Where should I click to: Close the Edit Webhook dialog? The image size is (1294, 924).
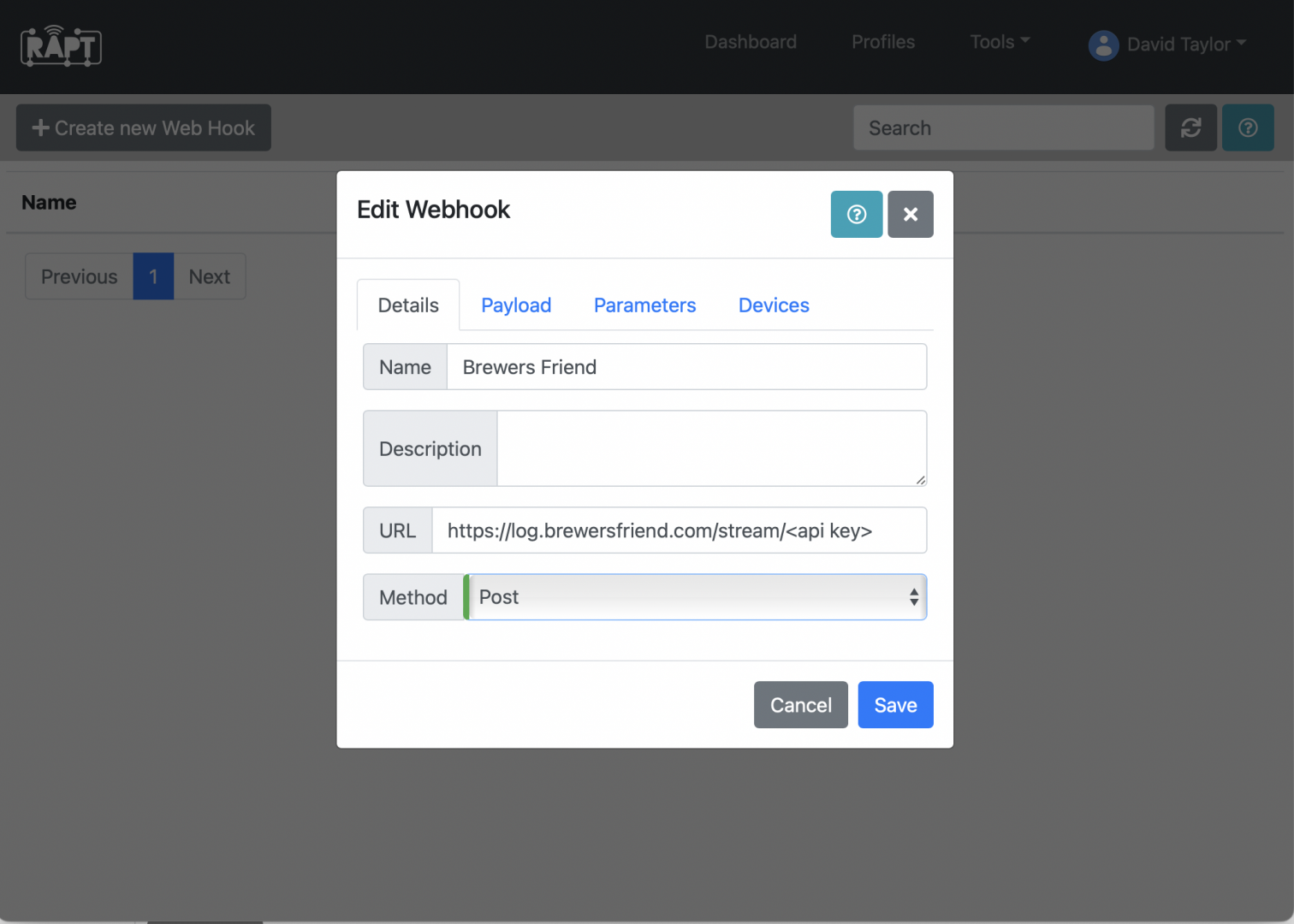click(910, 214)
